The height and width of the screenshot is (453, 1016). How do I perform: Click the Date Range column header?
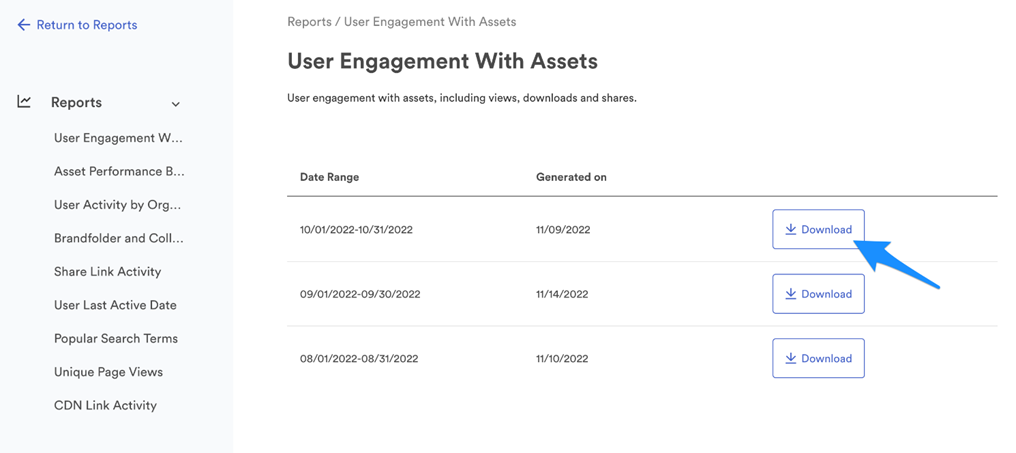click(x=329, y=177)
